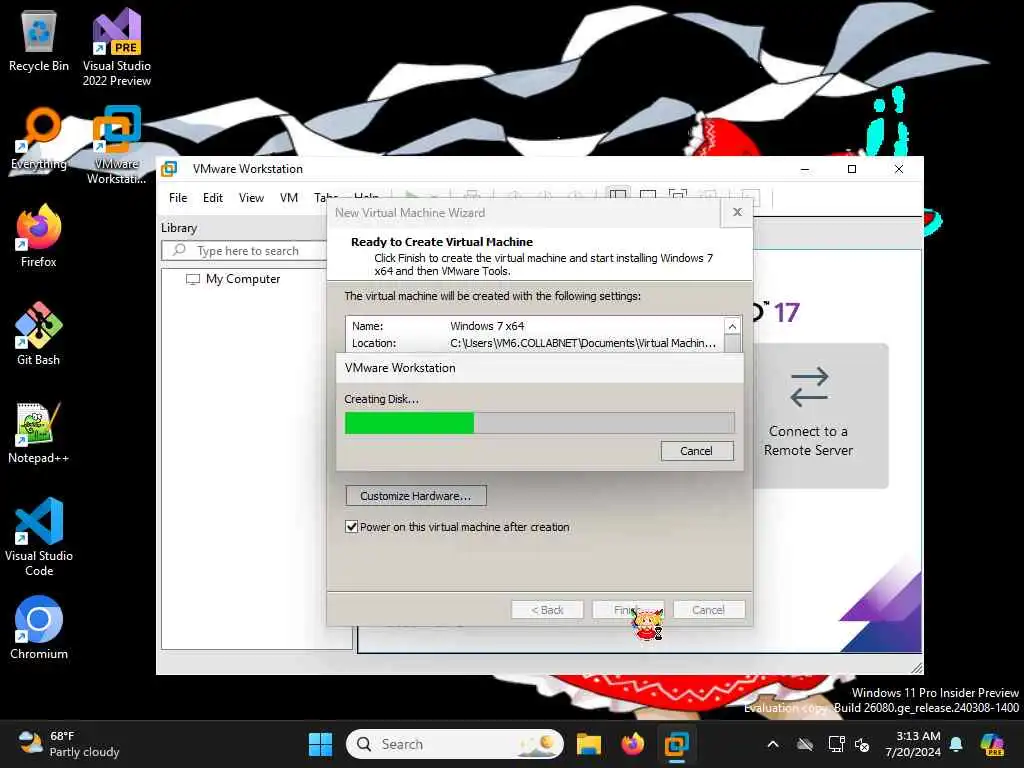The image size is (1024, 768).
Task: Launch Visual Studio Code desktop shortcut
Action: pyautogui.click(x=39, y=537)
